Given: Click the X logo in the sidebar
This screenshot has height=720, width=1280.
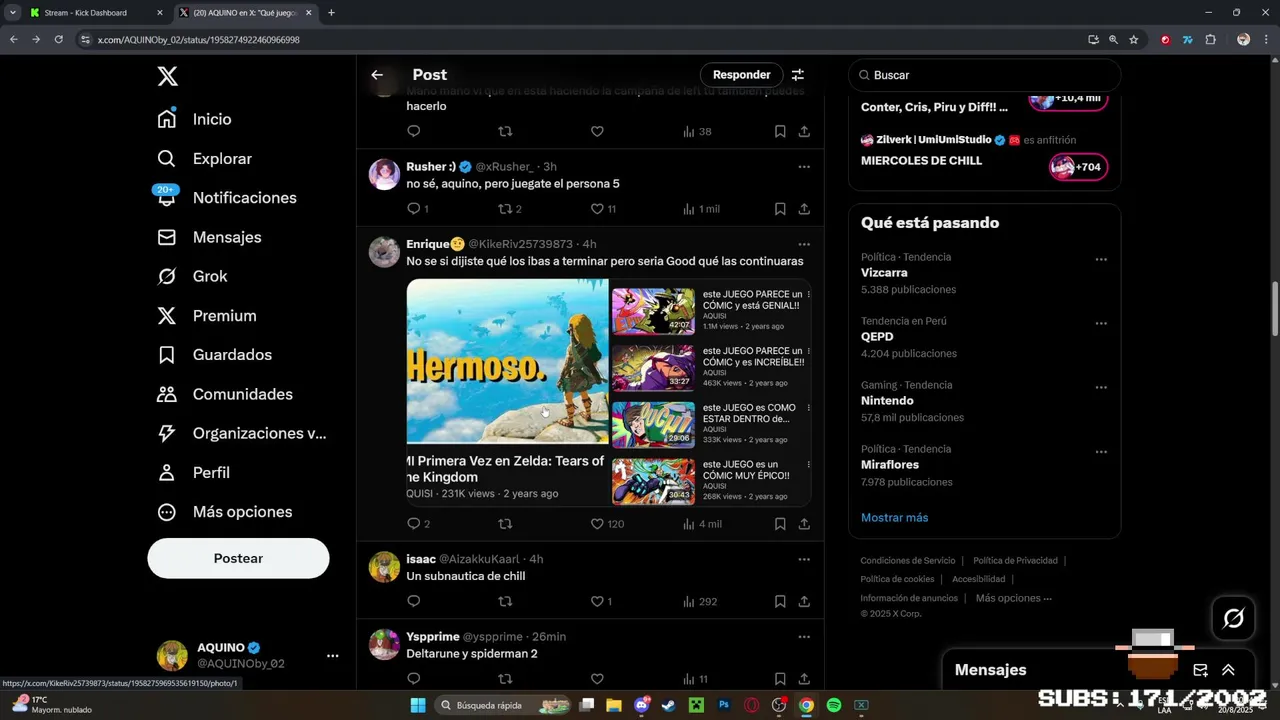Looking at the screenshot, I should point(168,75).
